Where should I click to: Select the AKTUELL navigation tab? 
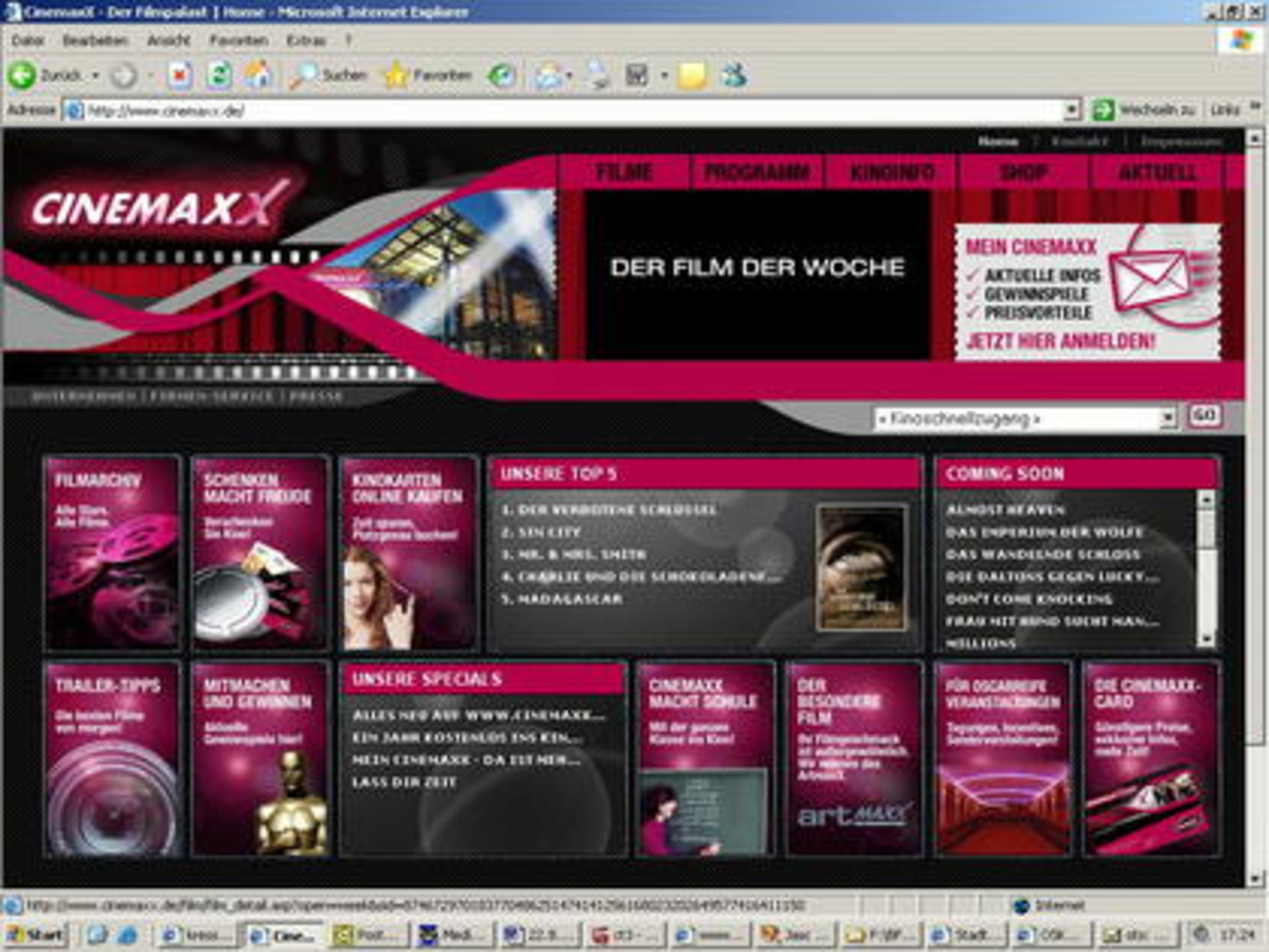[1157, 173]
